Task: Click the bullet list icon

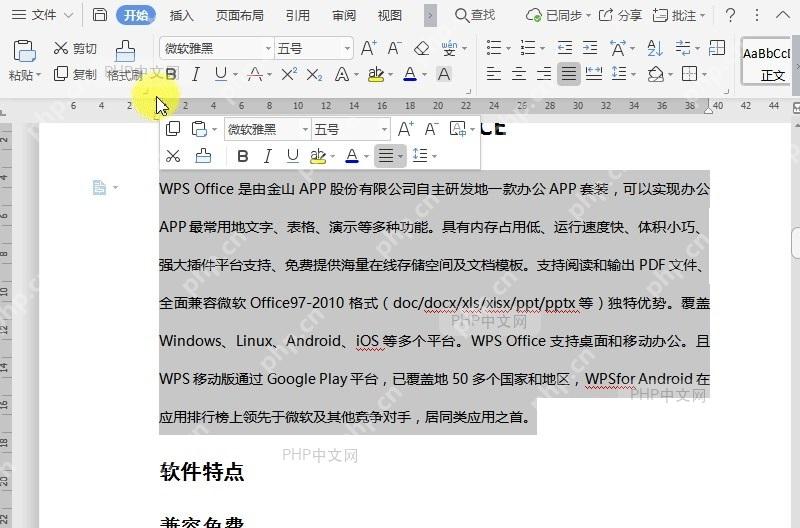Action: [x=494, y=48]
